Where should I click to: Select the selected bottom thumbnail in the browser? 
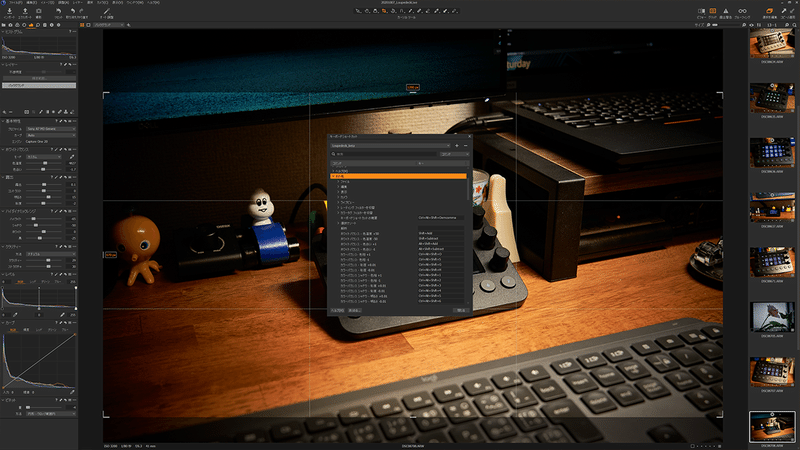coord(772,427)
